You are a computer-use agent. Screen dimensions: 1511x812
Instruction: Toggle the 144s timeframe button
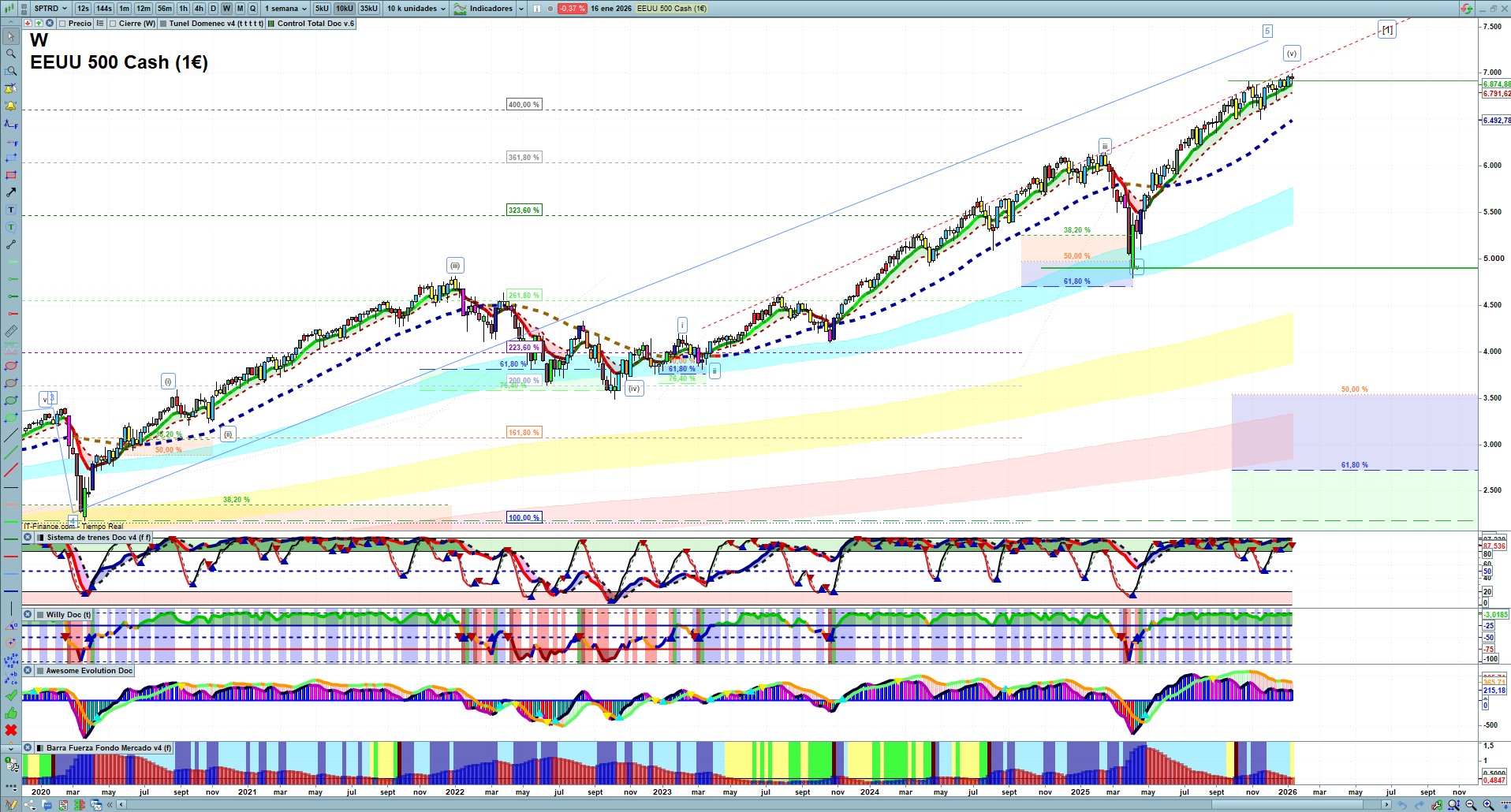104,9
